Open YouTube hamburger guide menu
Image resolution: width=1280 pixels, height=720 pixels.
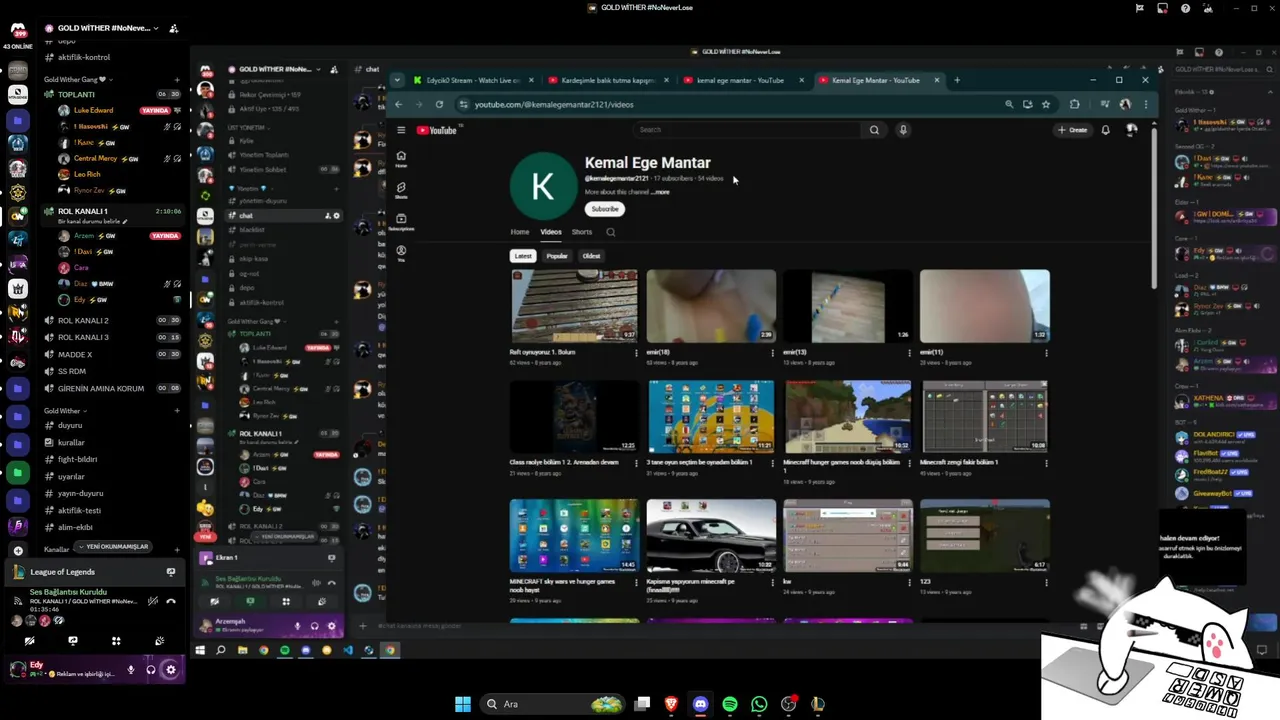point(401,130)
